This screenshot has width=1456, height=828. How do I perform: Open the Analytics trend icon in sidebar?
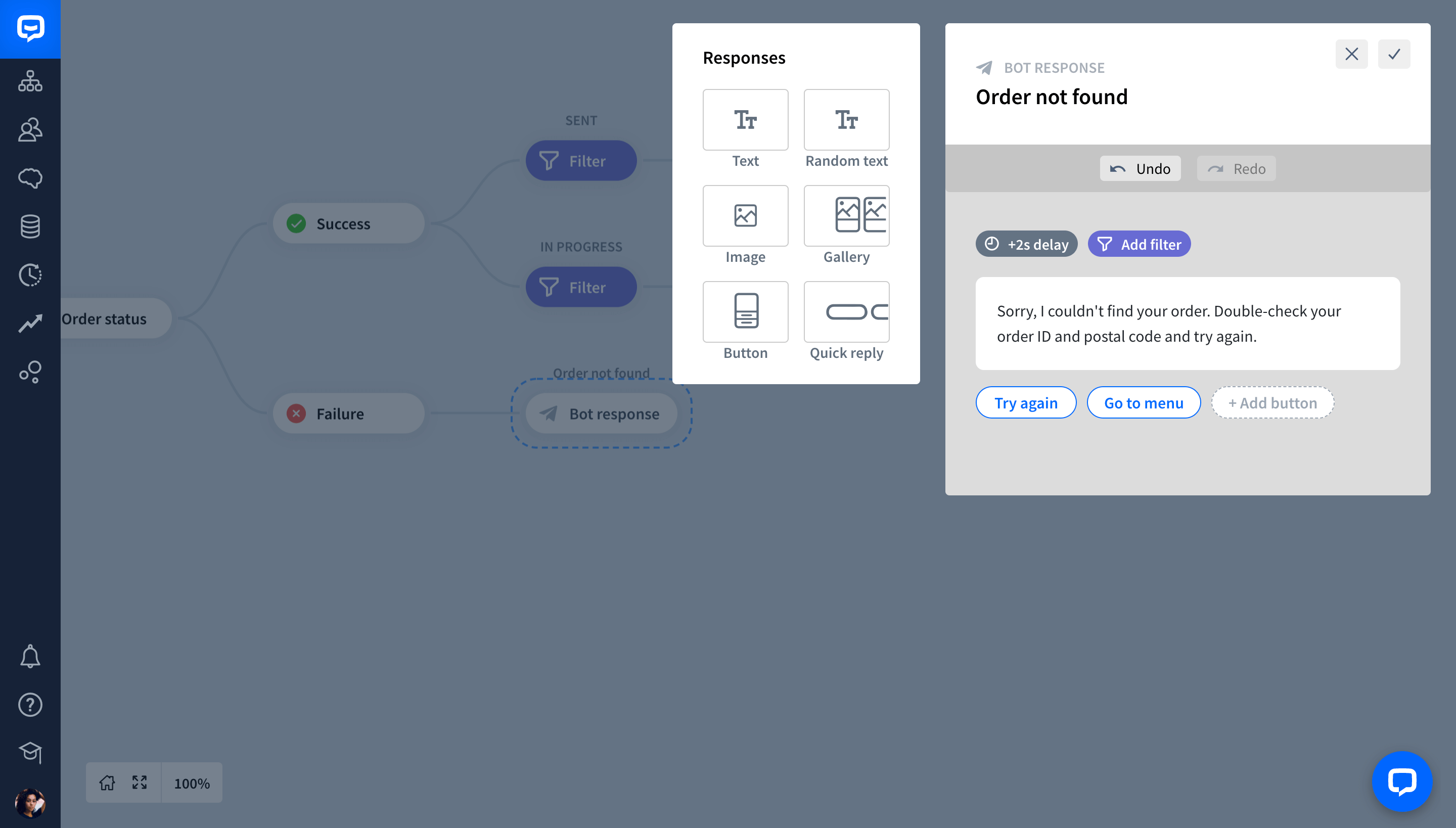tap(30, 323)
